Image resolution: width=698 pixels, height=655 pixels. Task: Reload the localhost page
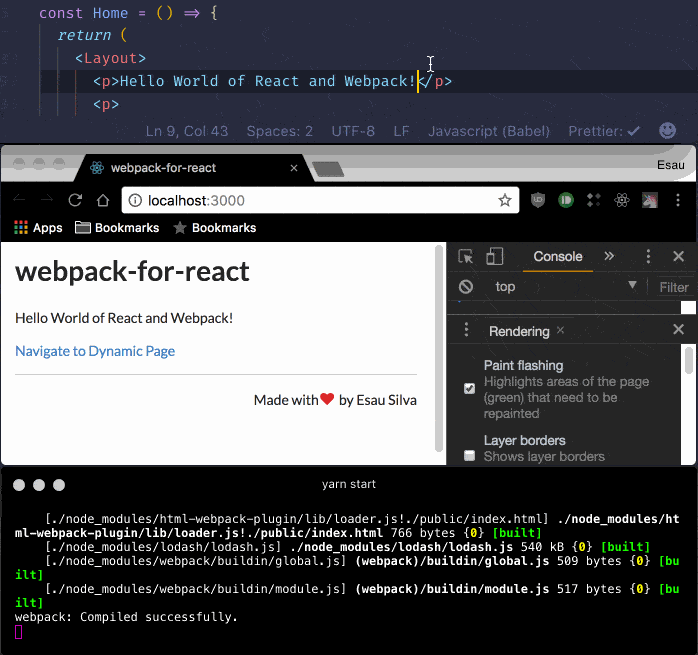[x=75, y=200]
